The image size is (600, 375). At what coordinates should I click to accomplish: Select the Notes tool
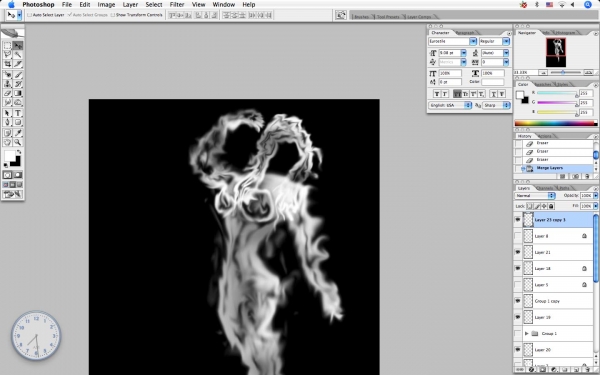7,133
